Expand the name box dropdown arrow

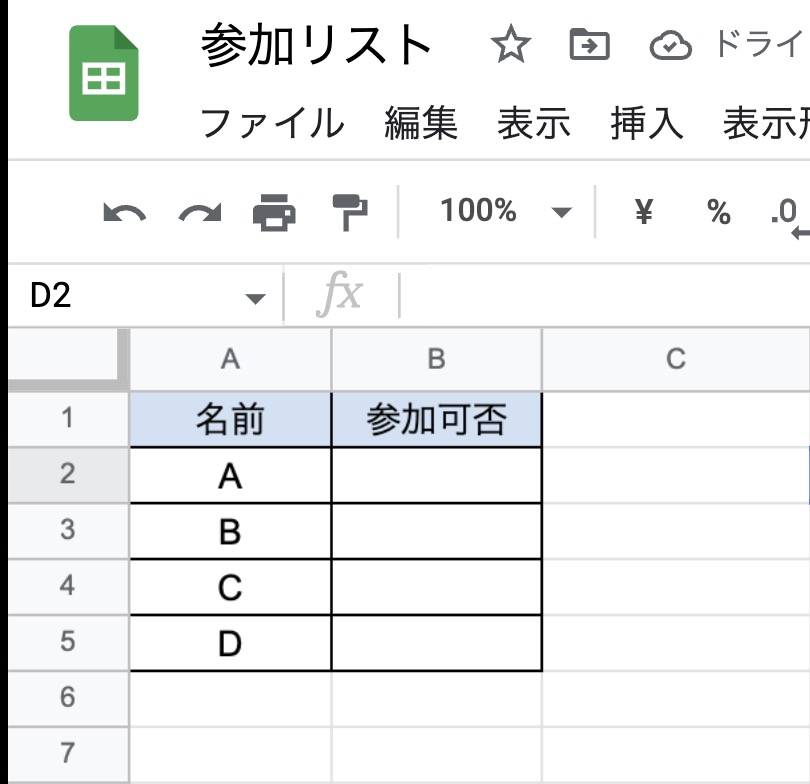click(255, 298)
